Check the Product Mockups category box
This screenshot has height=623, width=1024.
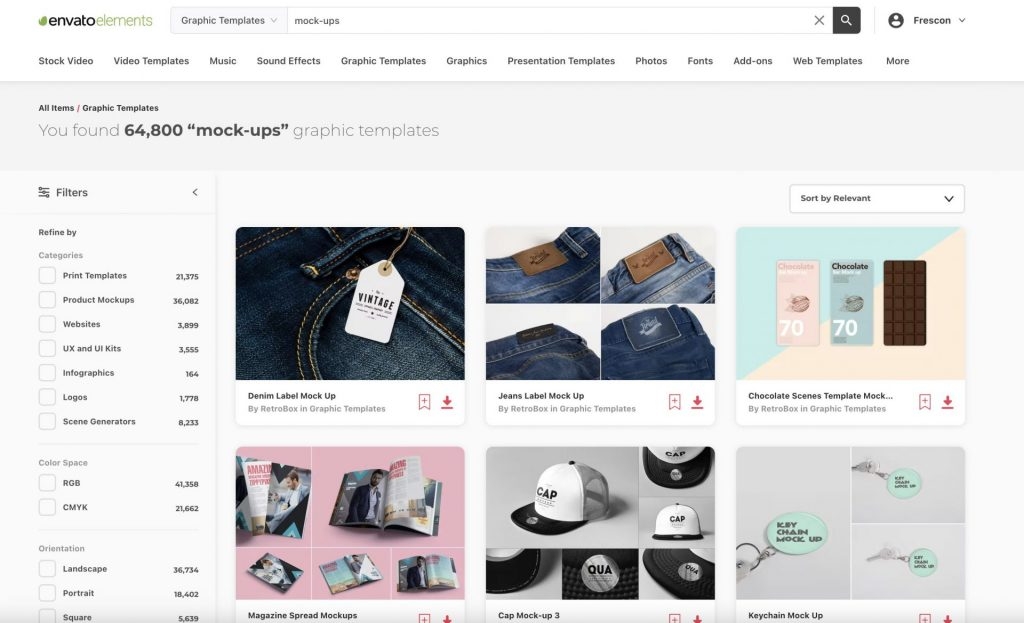pyautogui.click(x=47, y=300)
